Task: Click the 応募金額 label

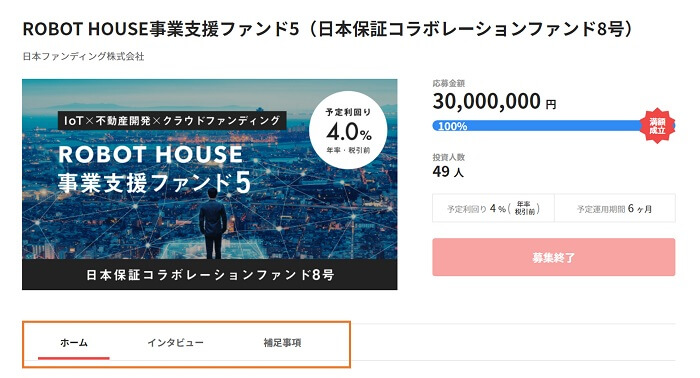Action: pyautogui.click(x=449, y=83)
